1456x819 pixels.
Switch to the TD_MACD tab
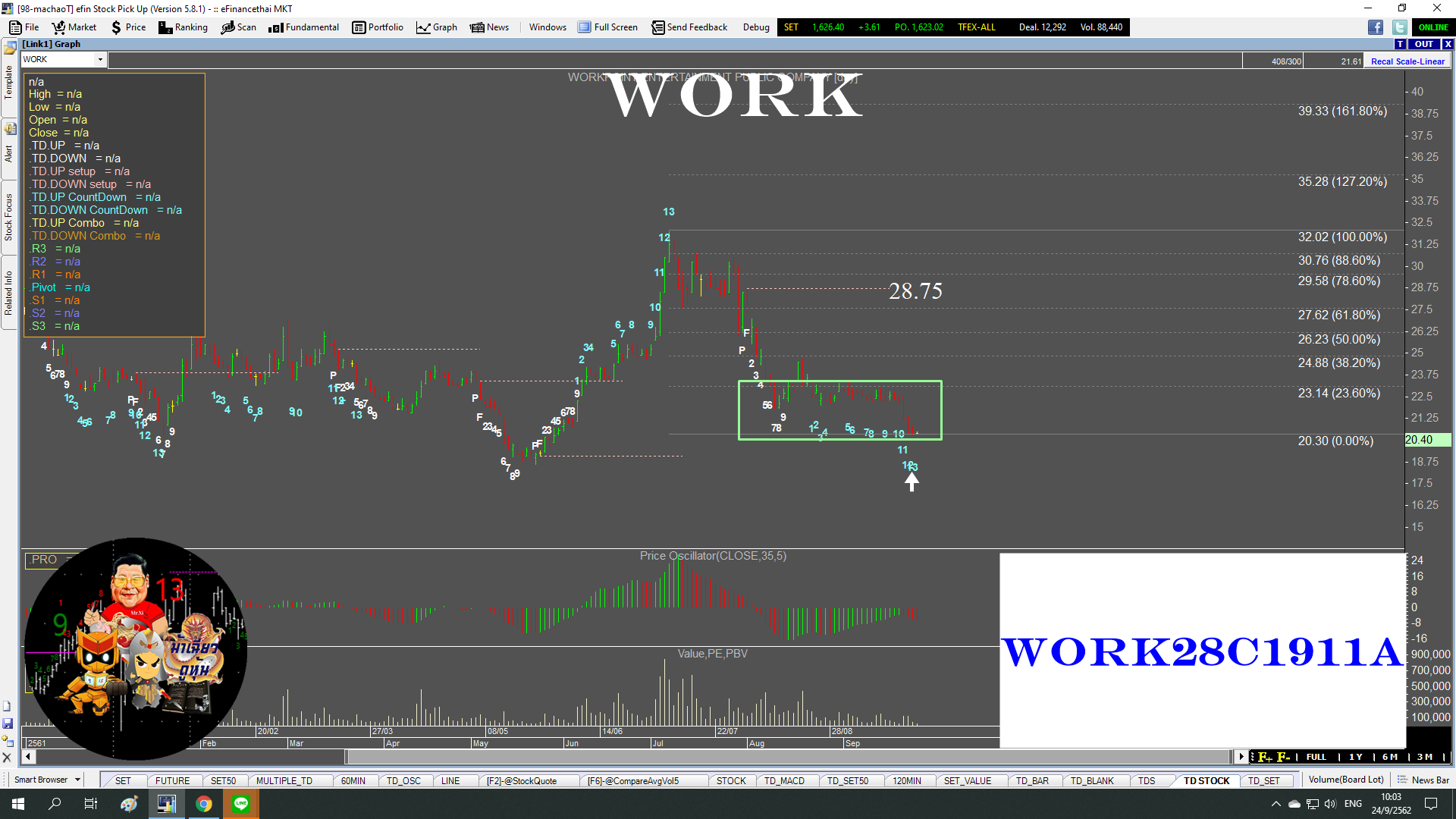(784, 780)
